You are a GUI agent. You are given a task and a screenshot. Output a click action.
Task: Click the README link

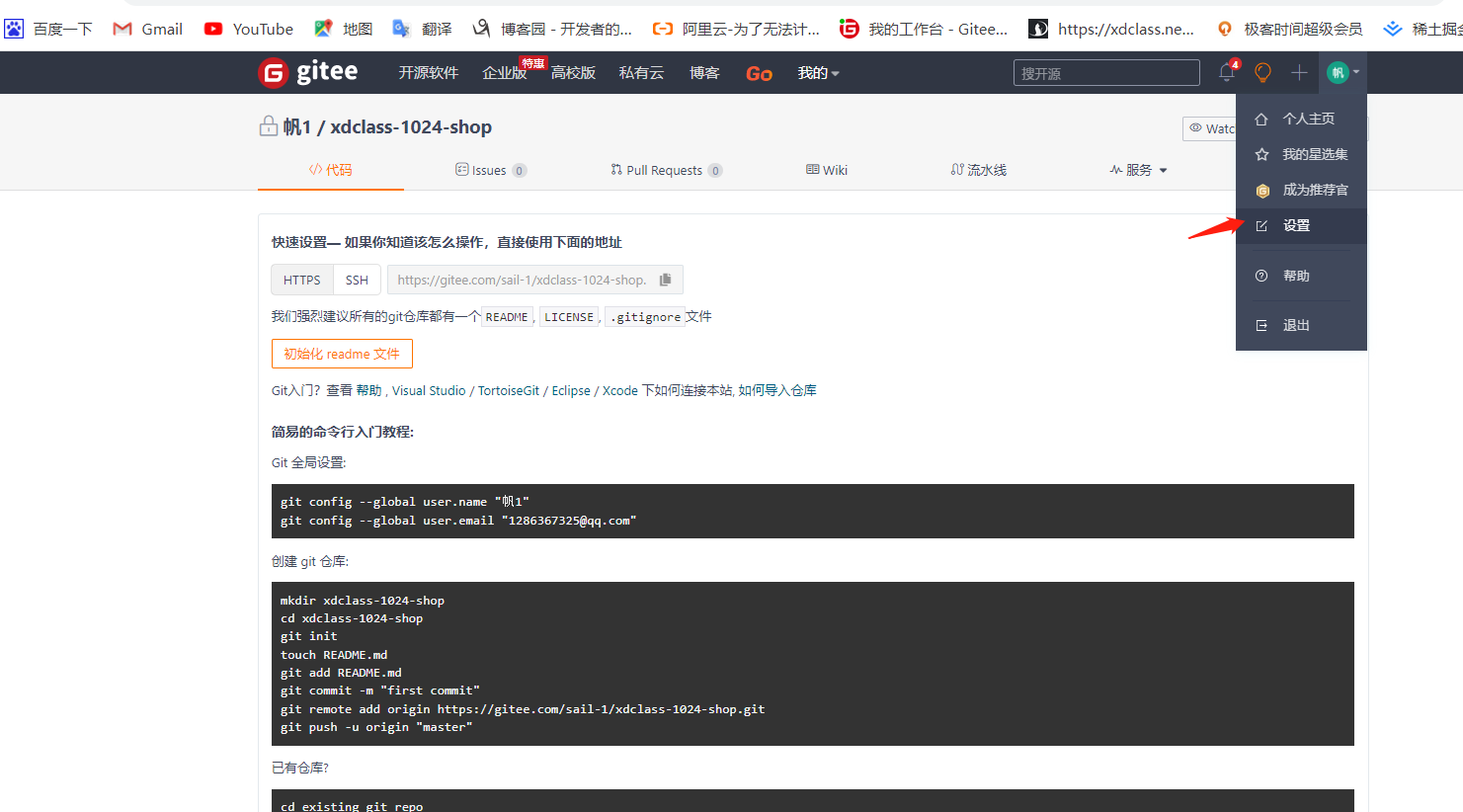coord(507,317)
